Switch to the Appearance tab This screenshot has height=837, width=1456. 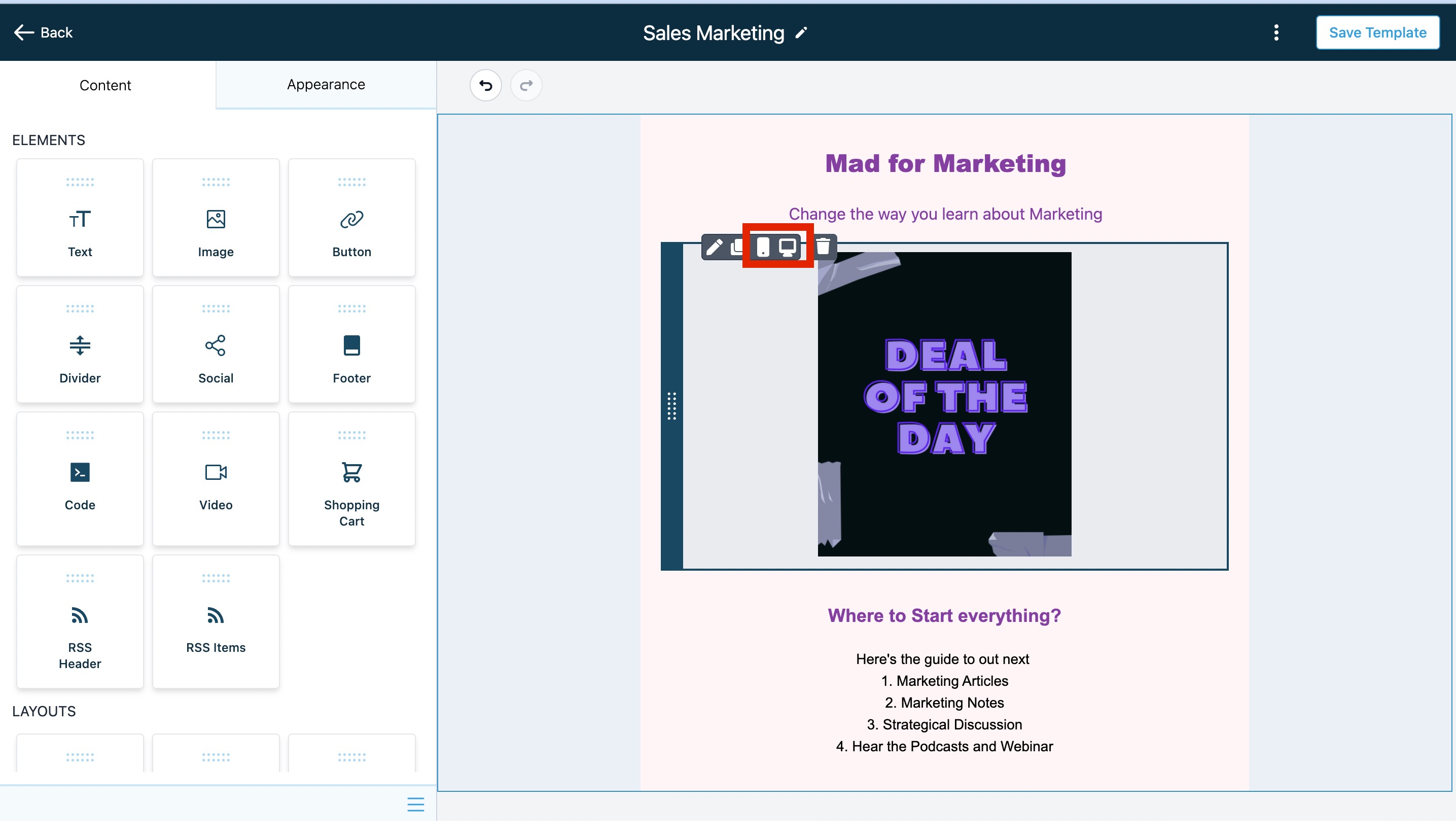click(x=326, y=85)
